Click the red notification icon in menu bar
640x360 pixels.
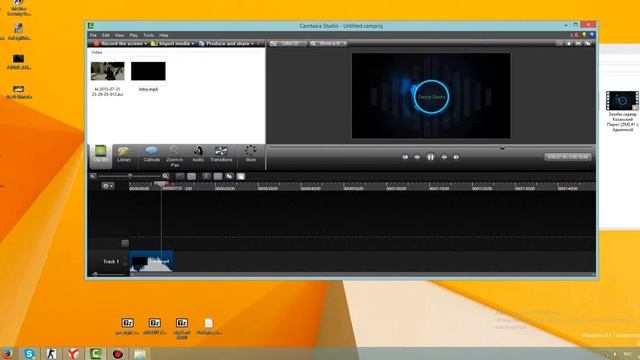576,35
